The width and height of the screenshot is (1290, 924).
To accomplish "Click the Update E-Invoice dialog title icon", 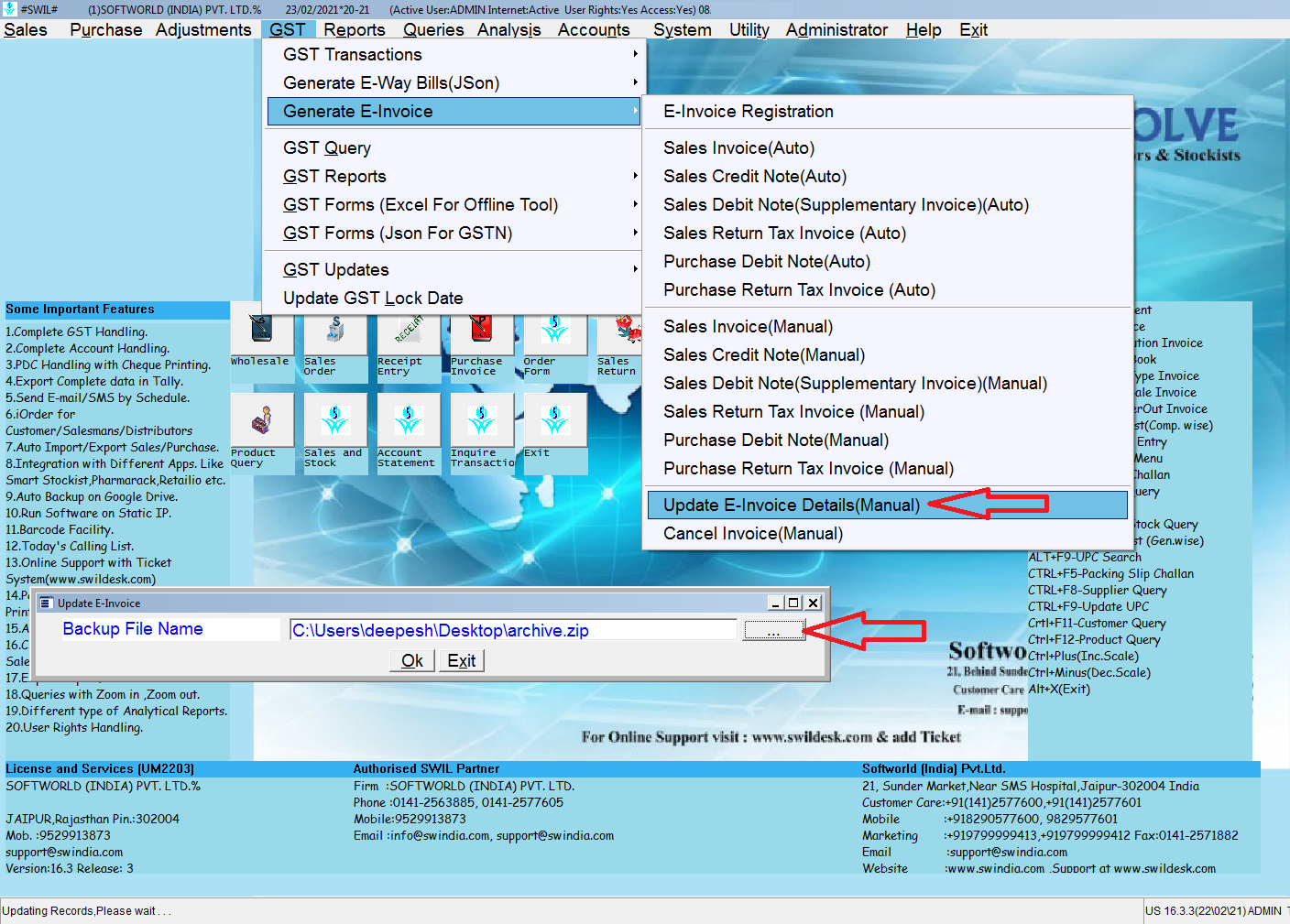I will pos(46,603).
